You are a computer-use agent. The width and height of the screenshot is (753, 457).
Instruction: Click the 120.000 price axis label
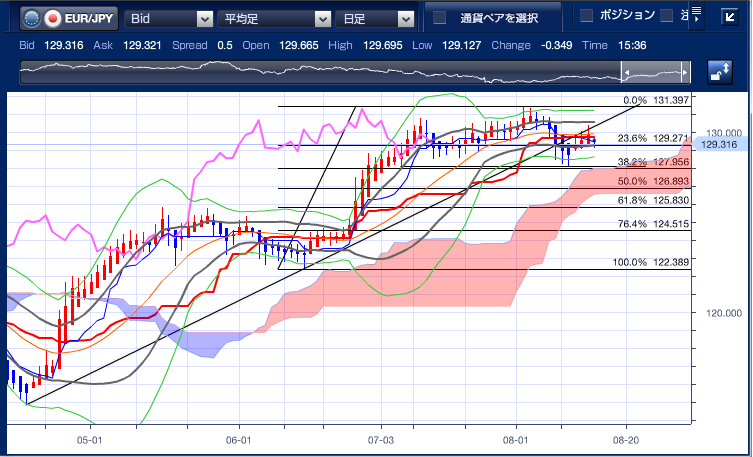(x=724, y=313)
